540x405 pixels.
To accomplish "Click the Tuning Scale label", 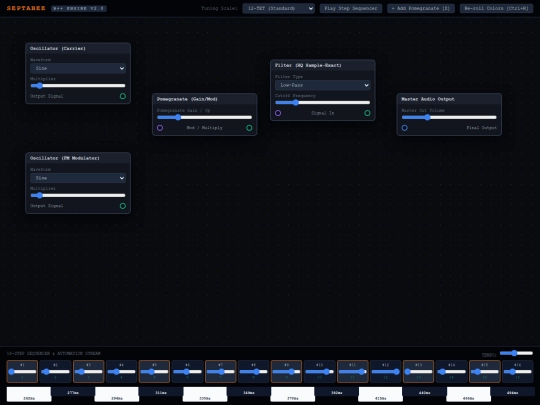I will [219, 8].
